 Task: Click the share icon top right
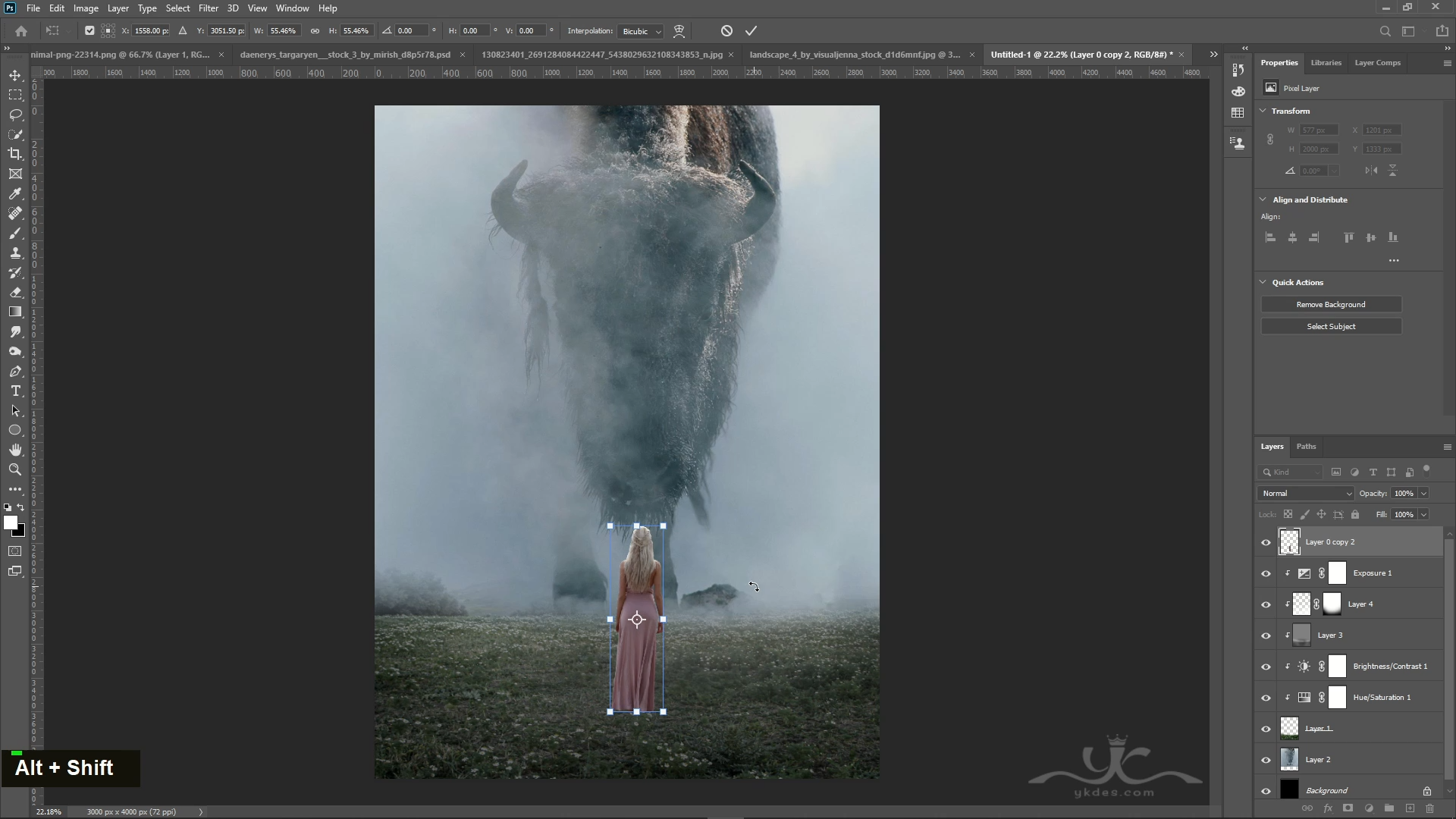click(x=1442, y=31)
